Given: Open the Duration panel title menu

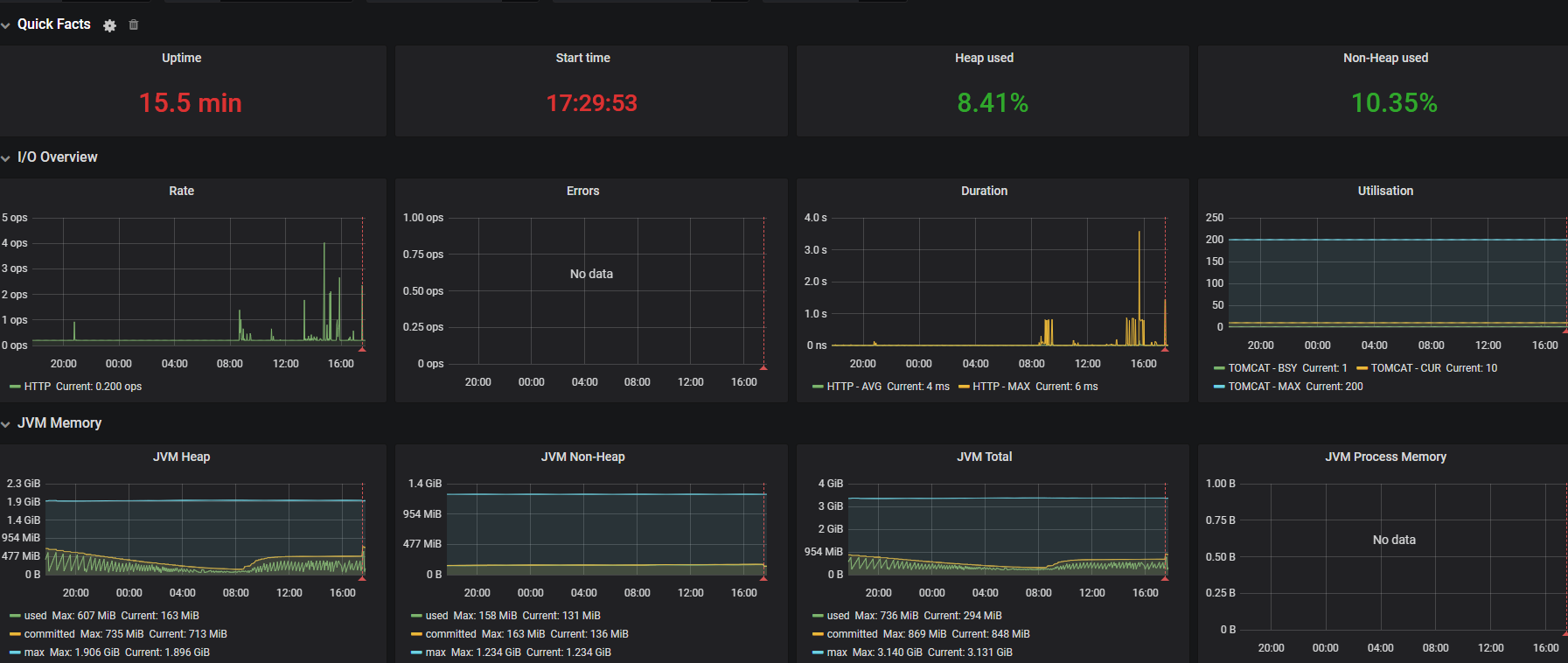Looking at the screenshot, I should pyautogui.click(x=985, y=191).
